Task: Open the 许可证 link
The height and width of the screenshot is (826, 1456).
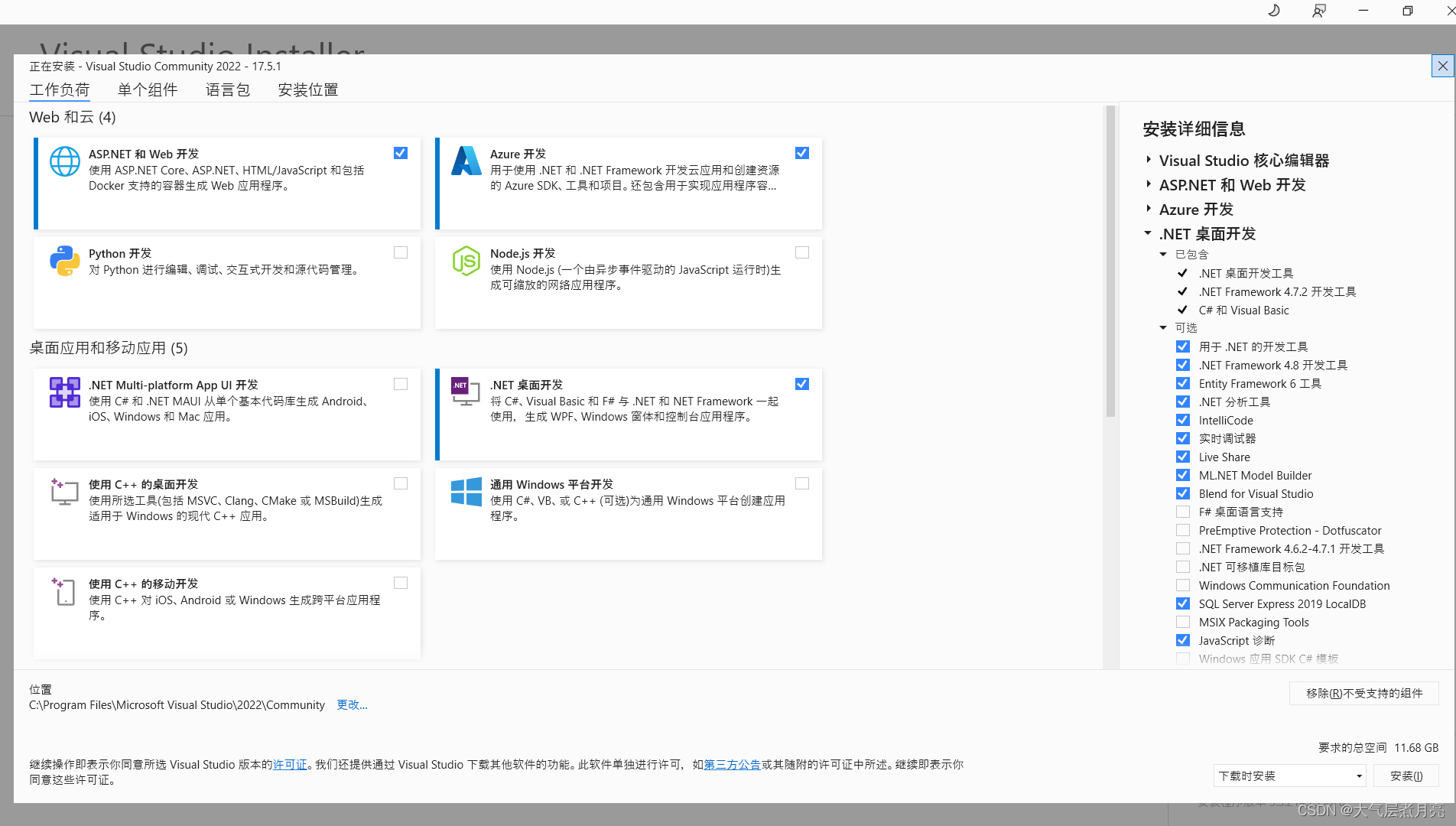Action: tap(290, 764)
